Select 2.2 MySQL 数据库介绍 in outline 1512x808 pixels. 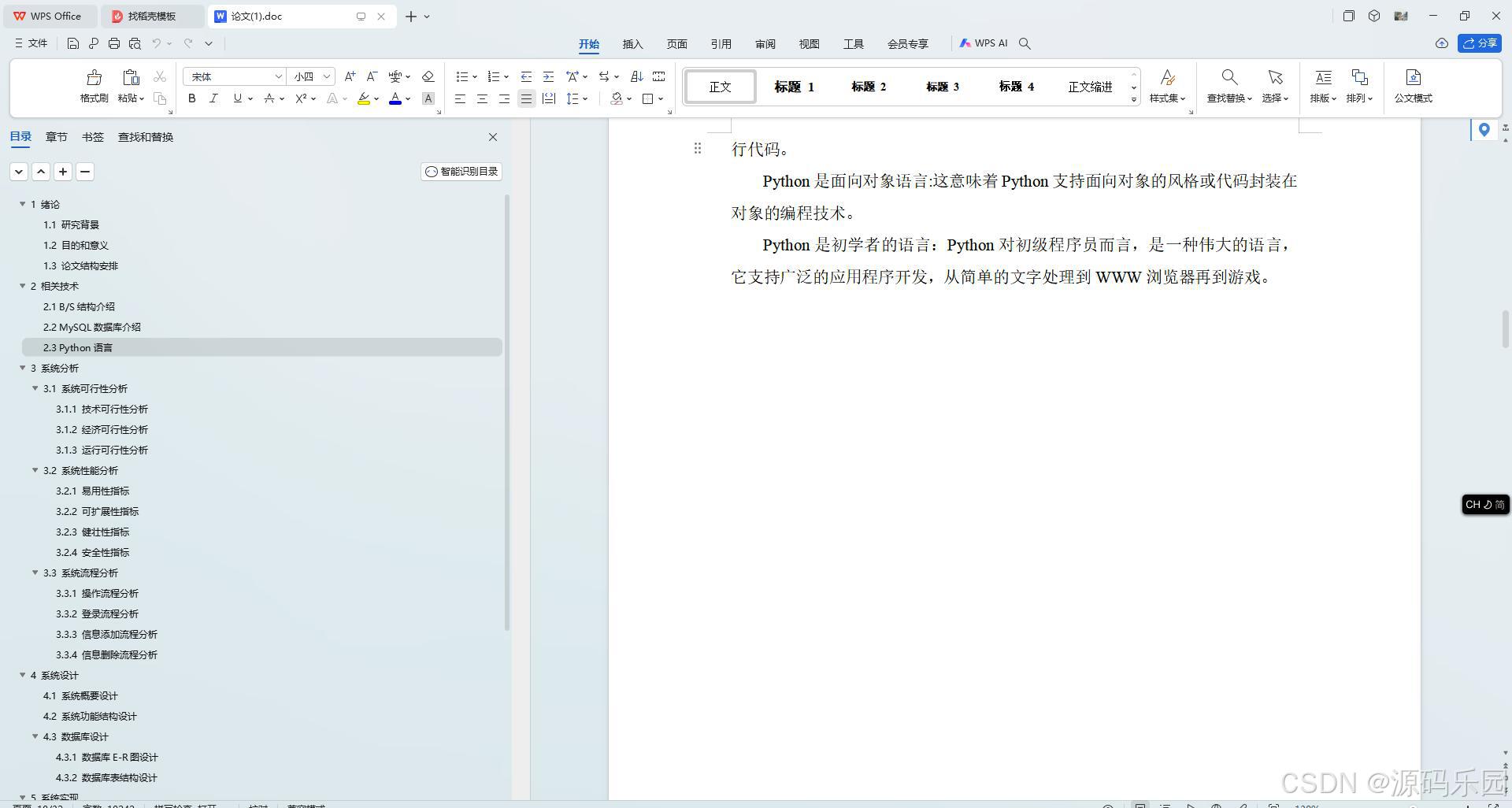coord(91,327)
